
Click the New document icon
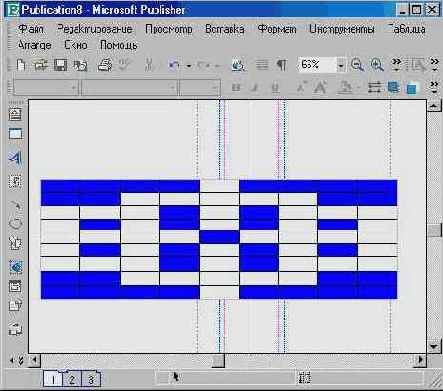coord(21,65)
